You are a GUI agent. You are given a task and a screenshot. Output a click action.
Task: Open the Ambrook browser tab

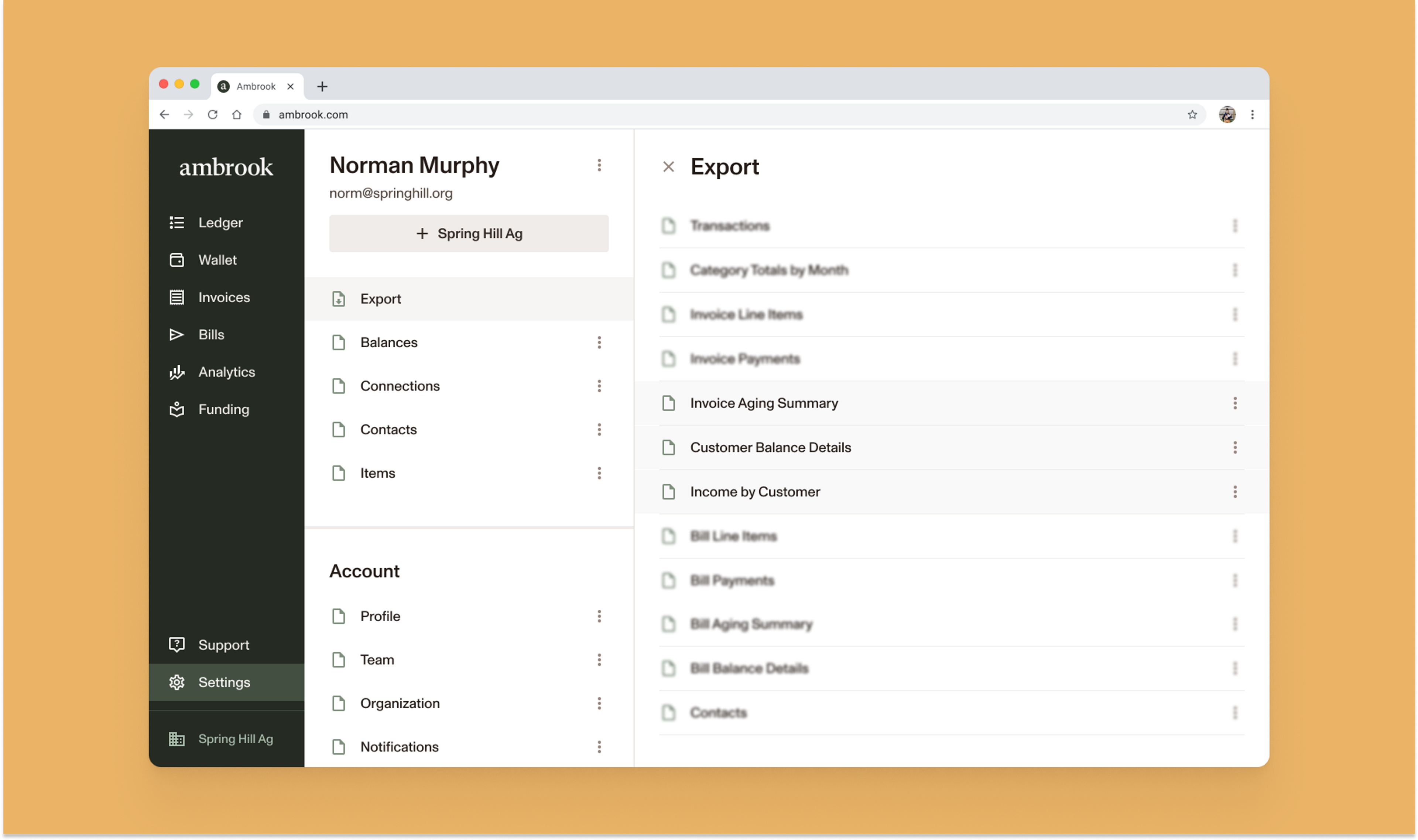pos(256,87)
